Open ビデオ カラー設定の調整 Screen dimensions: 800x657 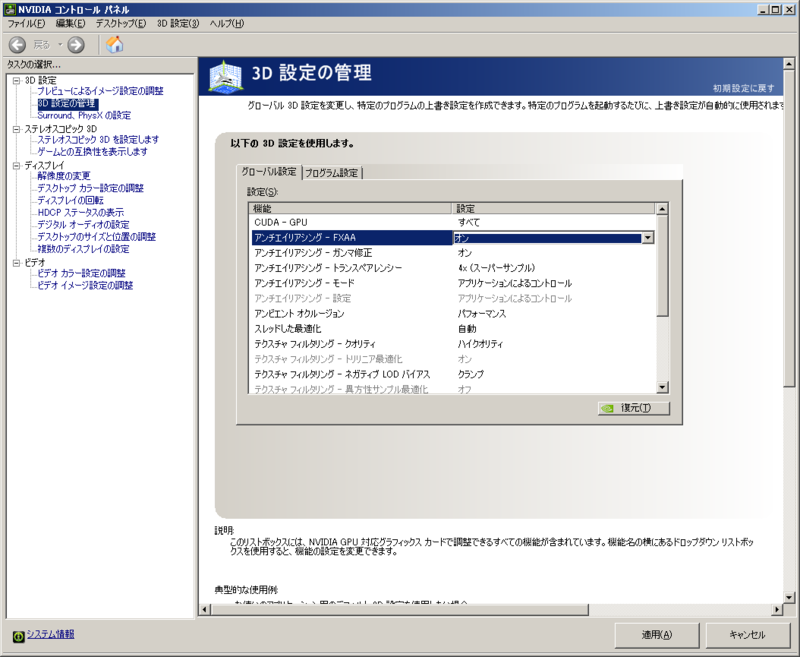(x=81, y=273)
